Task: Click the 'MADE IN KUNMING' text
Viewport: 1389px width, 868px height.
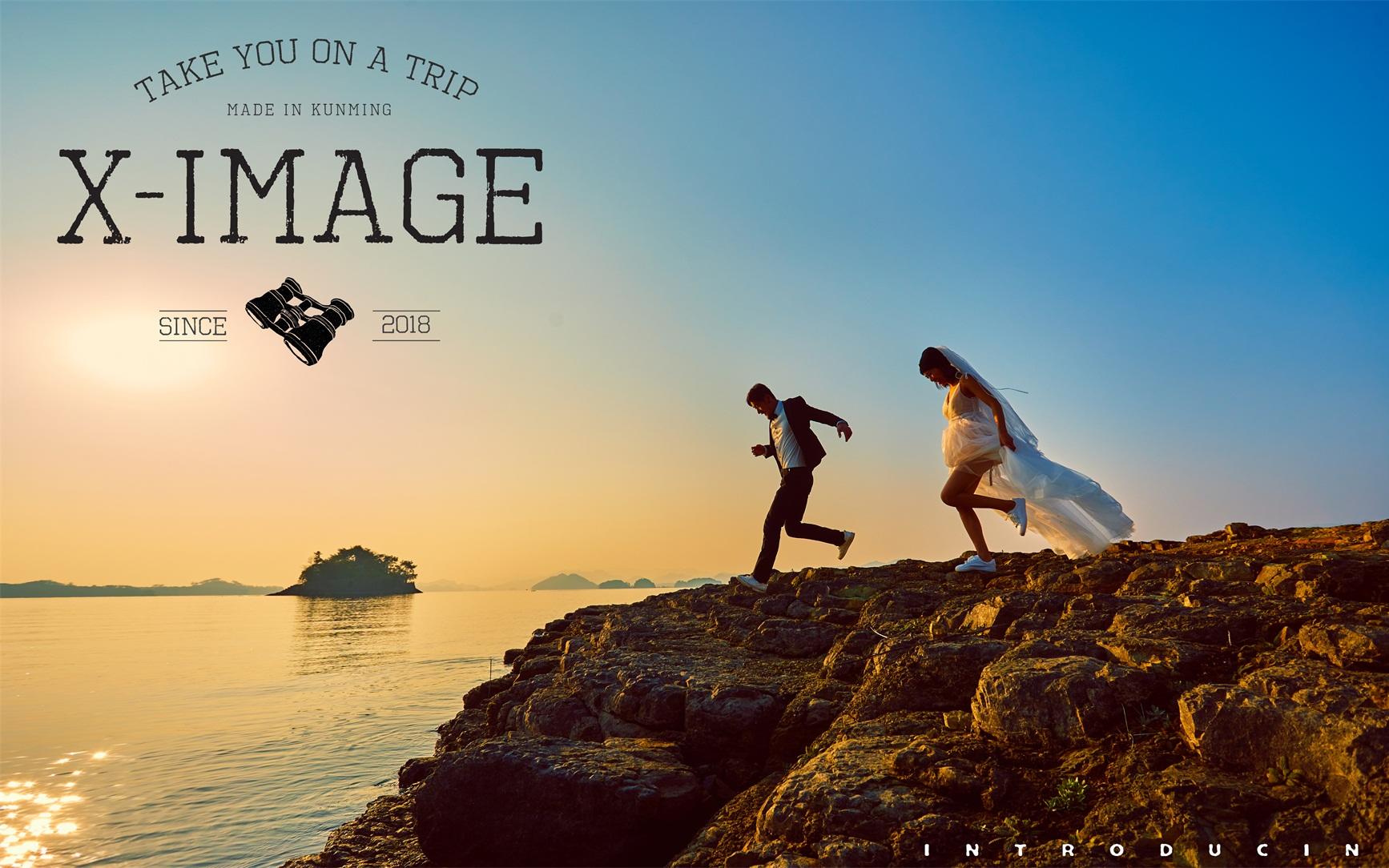Action: pyautogui.click(x=309, y=110)
